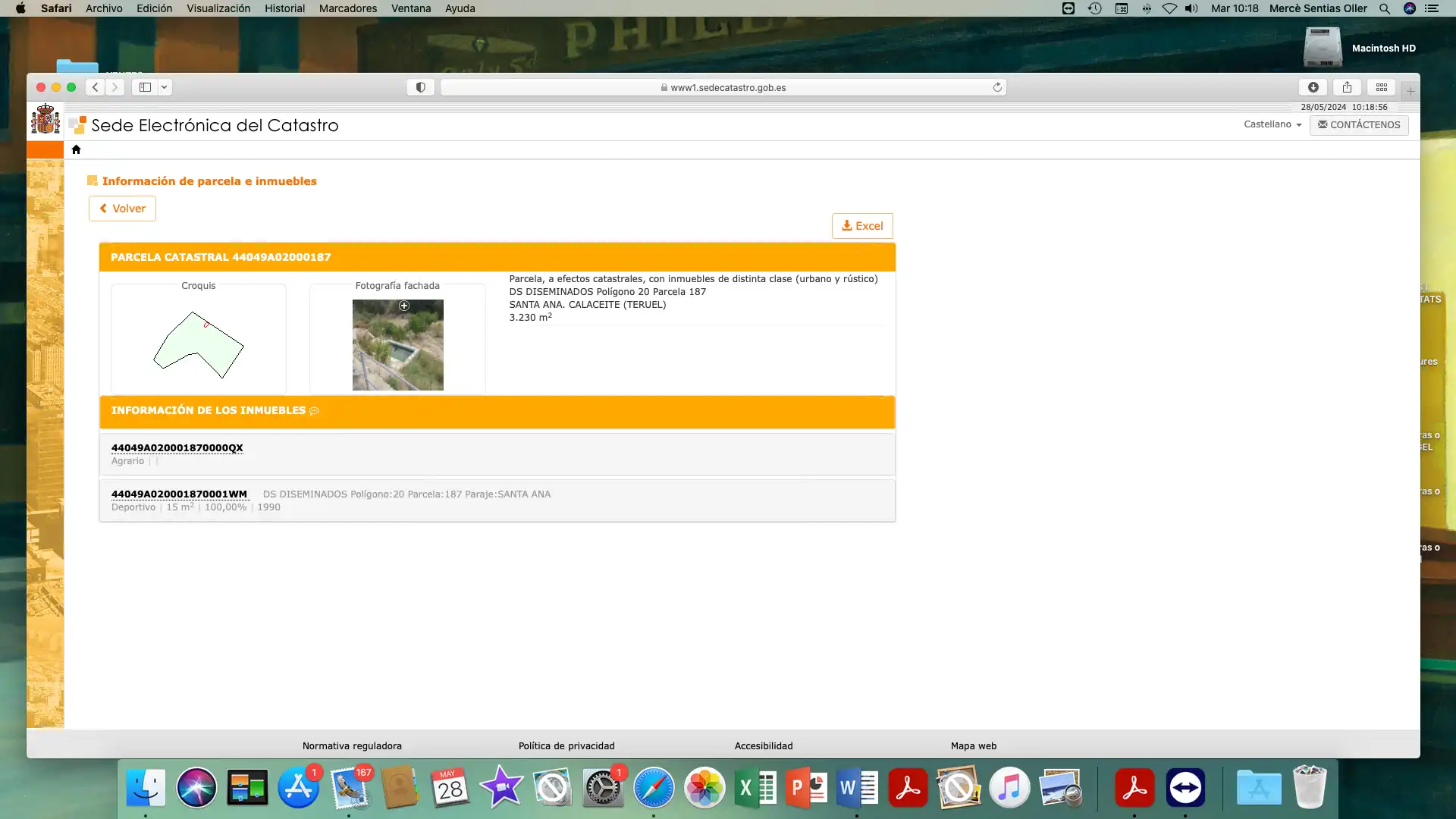Open the Bluetooth menu bar icon
Viewport: 1456px width, 819px height.
1147,8
